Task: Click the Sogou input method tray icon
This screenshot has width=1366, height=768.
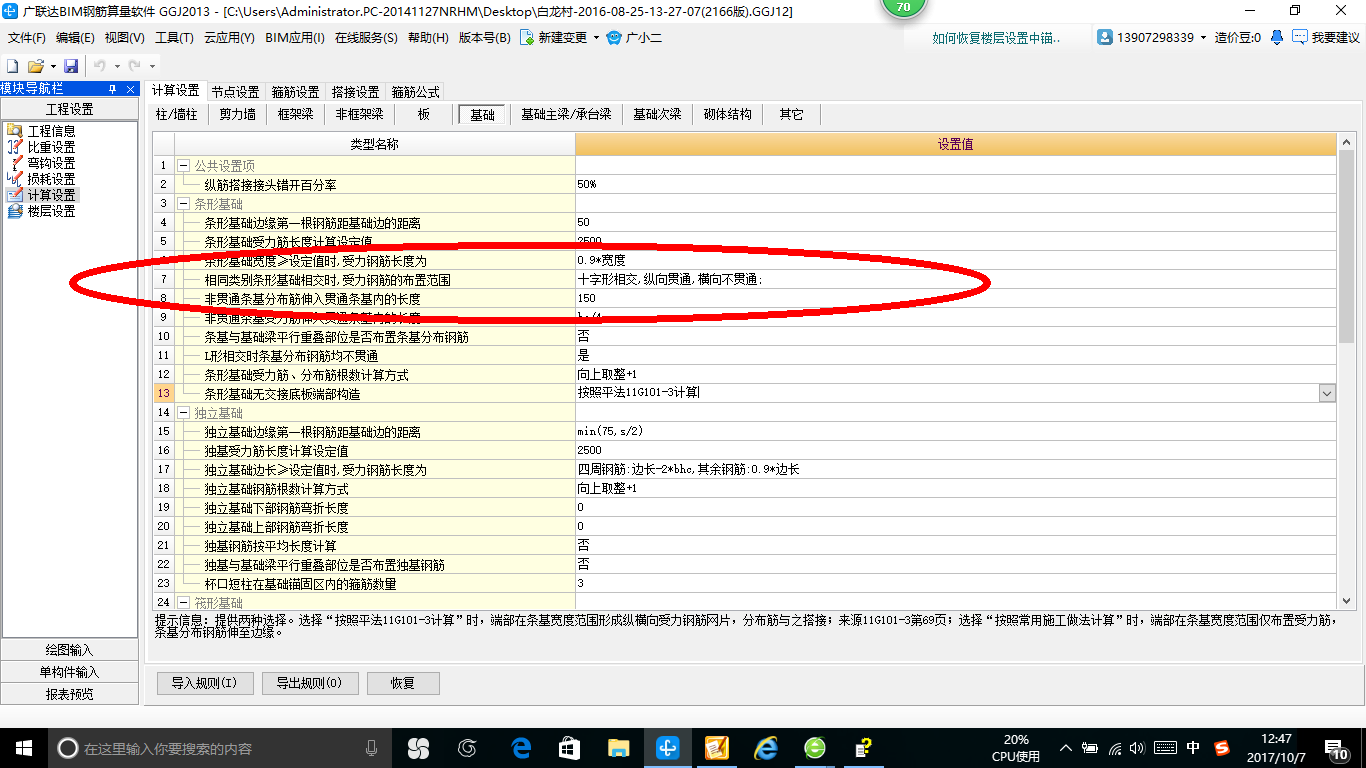Action: [1222, 748]
